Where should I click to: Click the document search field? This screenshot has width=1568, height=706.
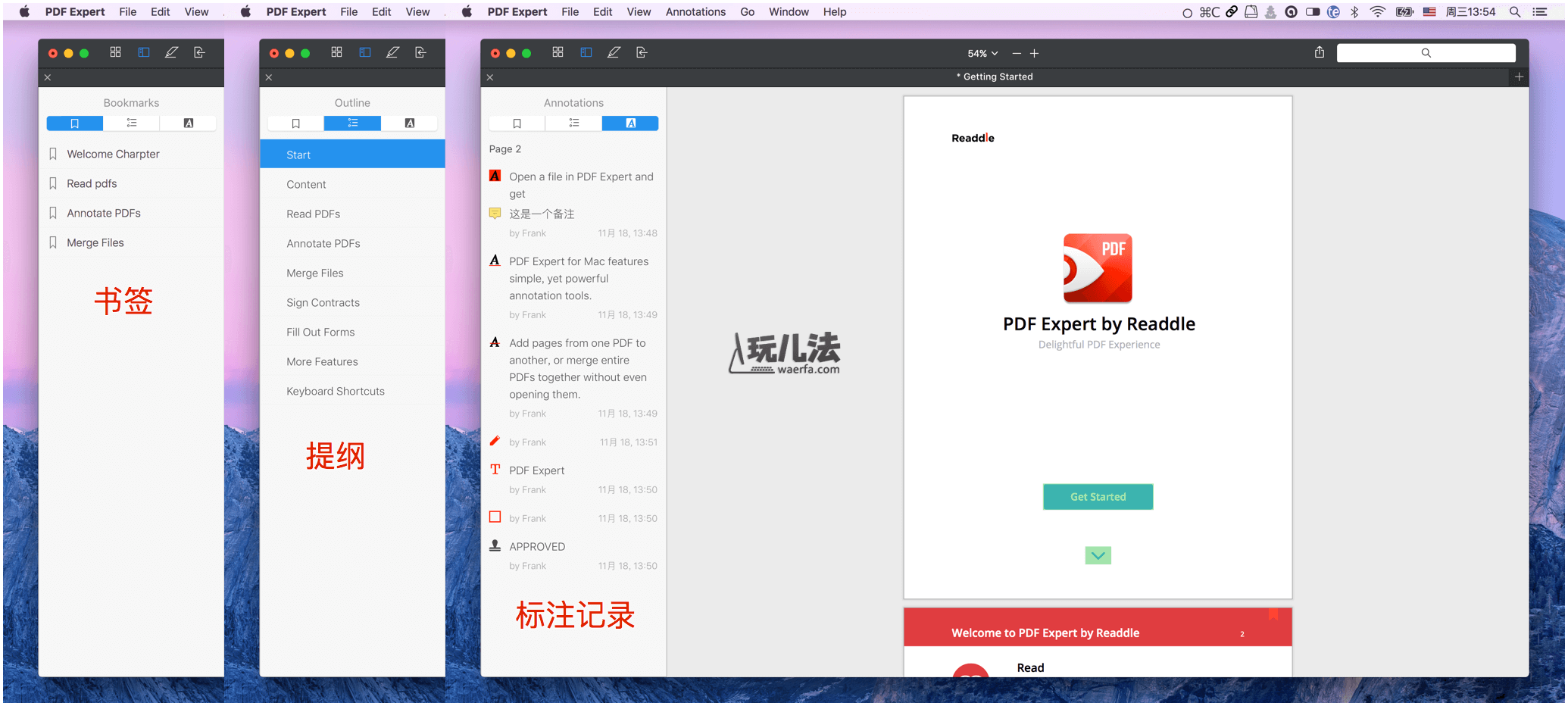point(1426,53)
